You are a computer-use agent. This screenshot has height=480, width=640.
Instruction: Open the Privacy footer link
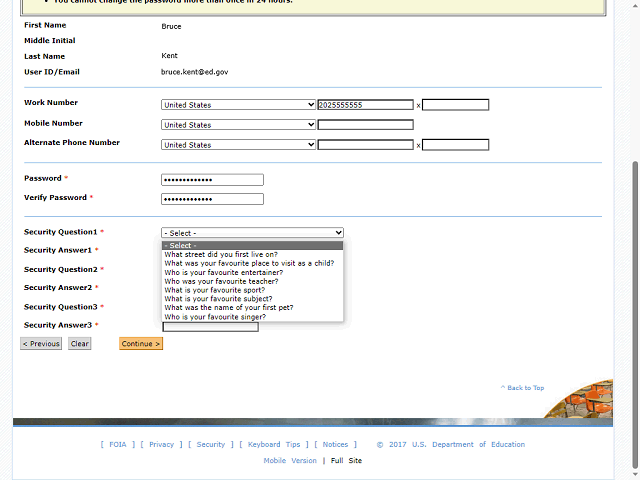[x=161, y=444]
